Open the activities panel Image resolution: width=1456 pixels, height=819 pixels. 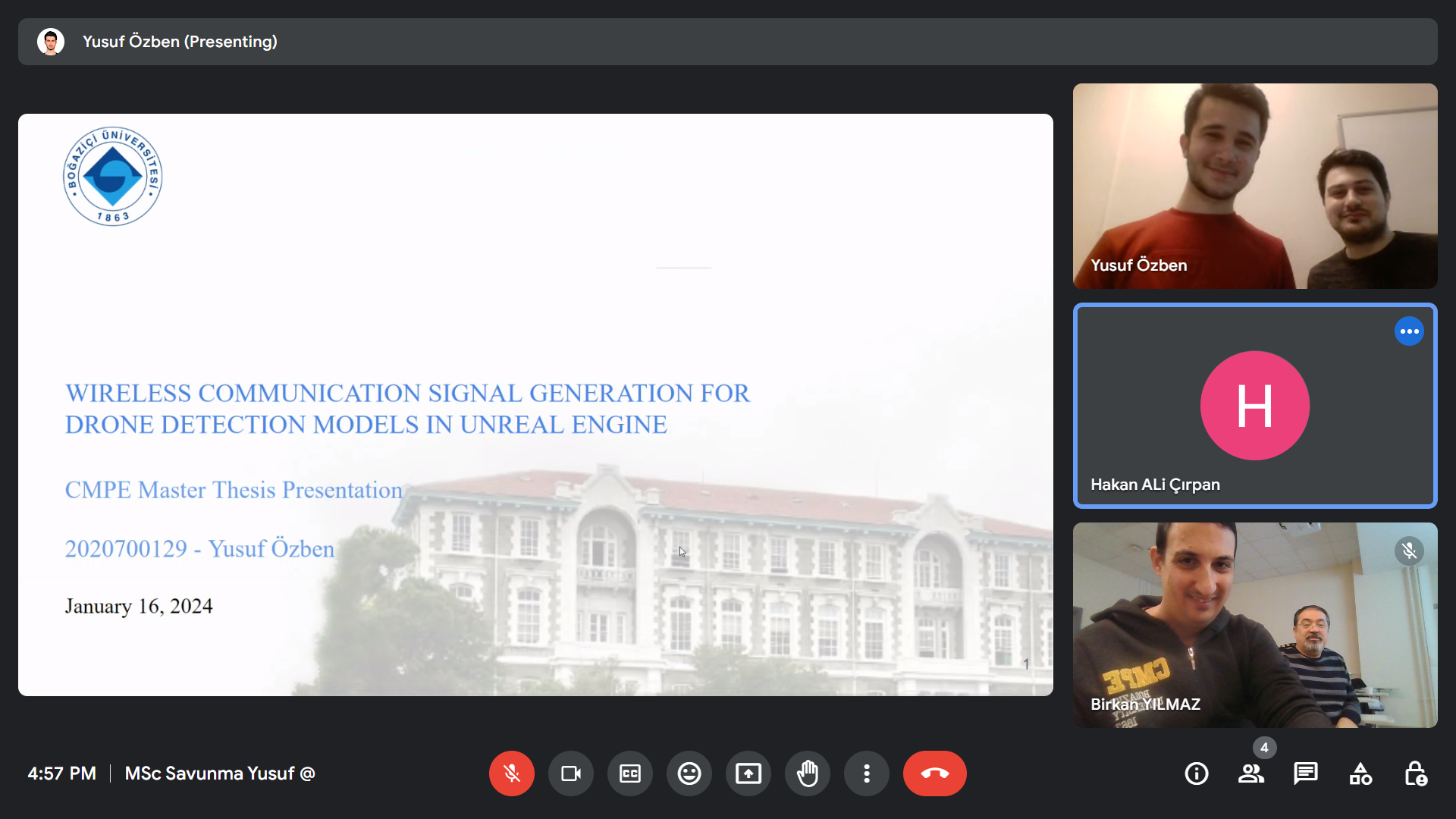click(x=1360, y=773)
